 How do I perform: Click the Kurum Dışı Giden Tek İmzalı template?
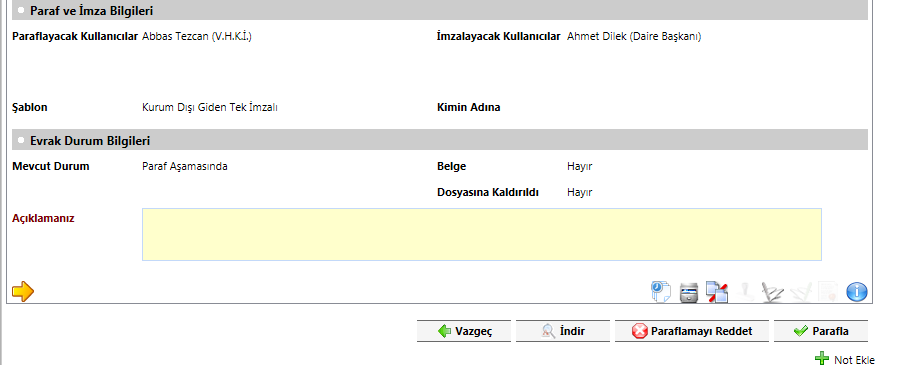pyautogui.click(x=210, y=107)
